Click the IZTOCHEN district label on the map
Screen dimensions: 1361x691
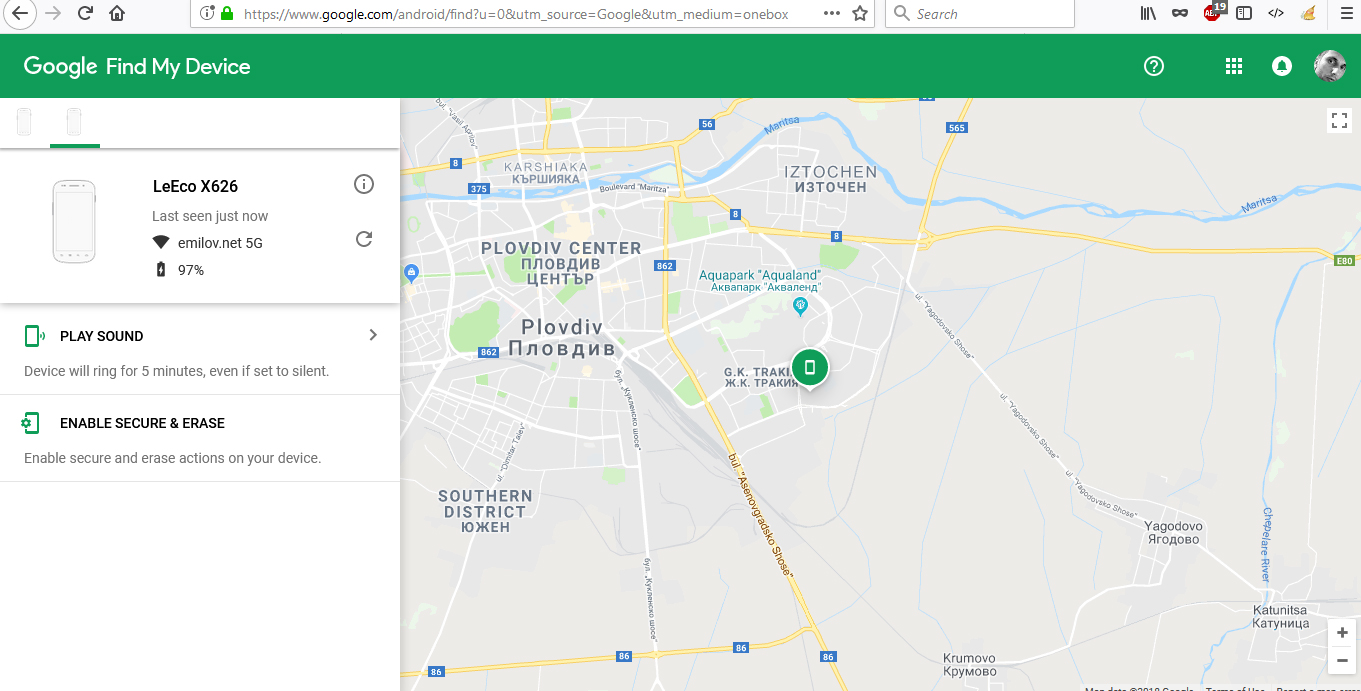[x=831, y=179]
